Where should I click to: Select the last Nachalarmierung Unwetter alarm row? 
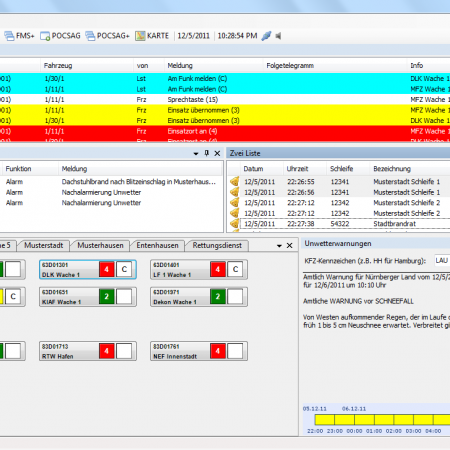coord(111,203)
